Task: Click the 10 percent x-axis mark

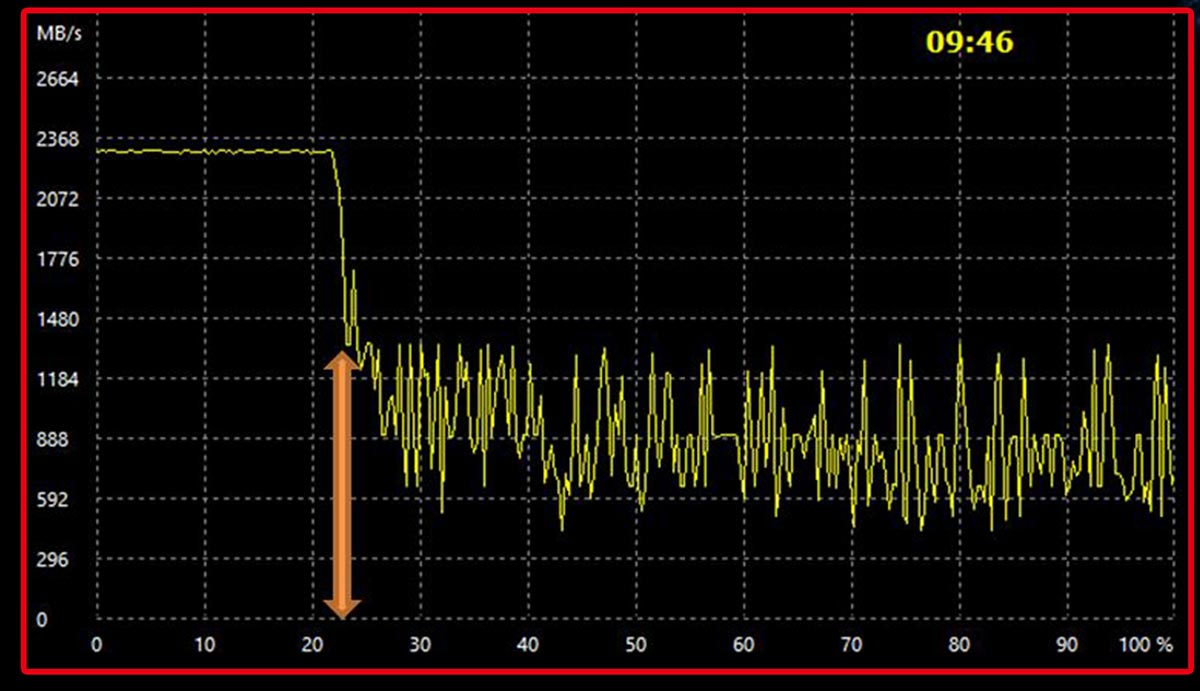Action: 204,645
